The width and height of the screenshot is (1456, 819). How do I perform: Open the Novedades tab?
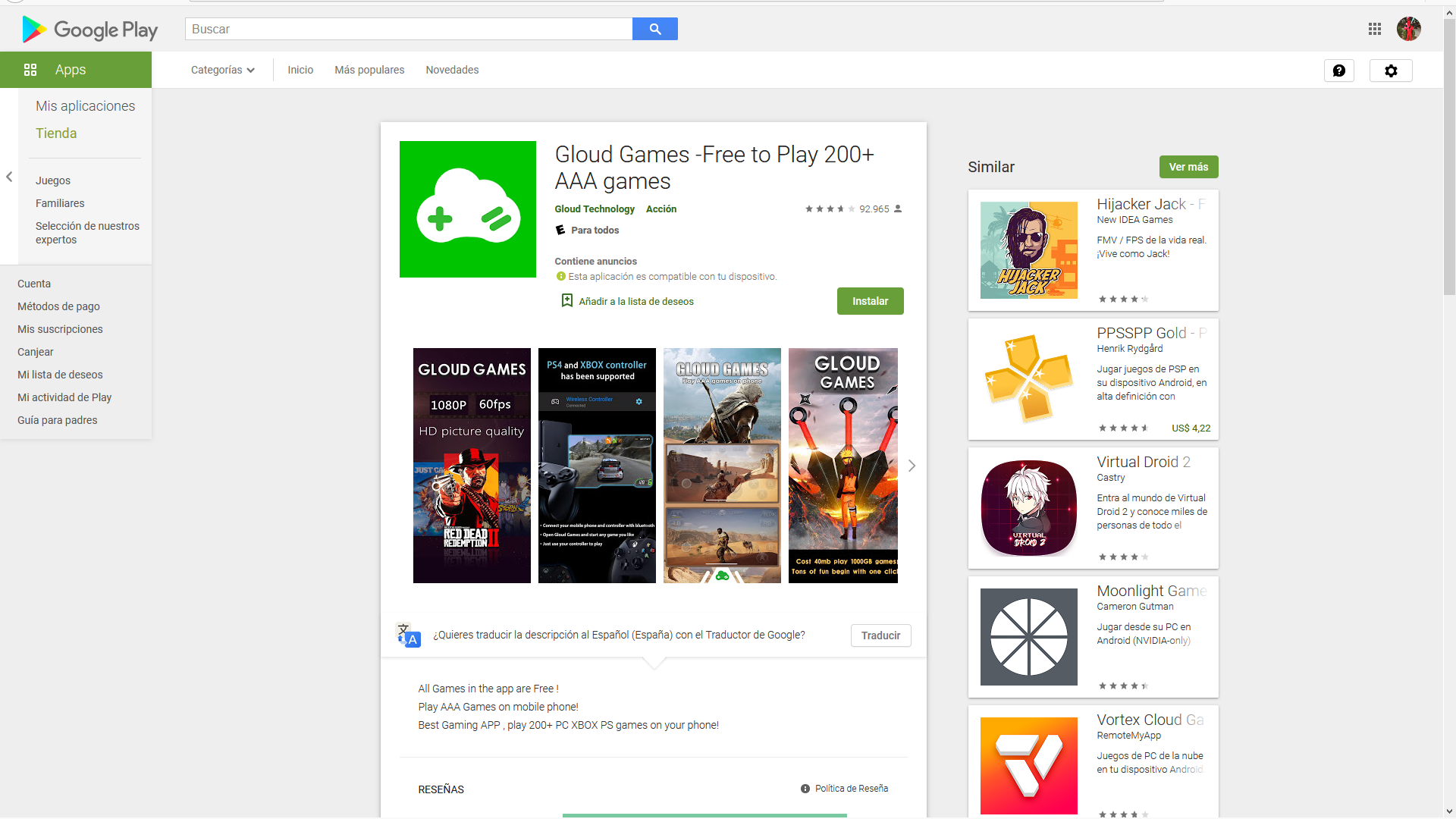pos(452,70)
